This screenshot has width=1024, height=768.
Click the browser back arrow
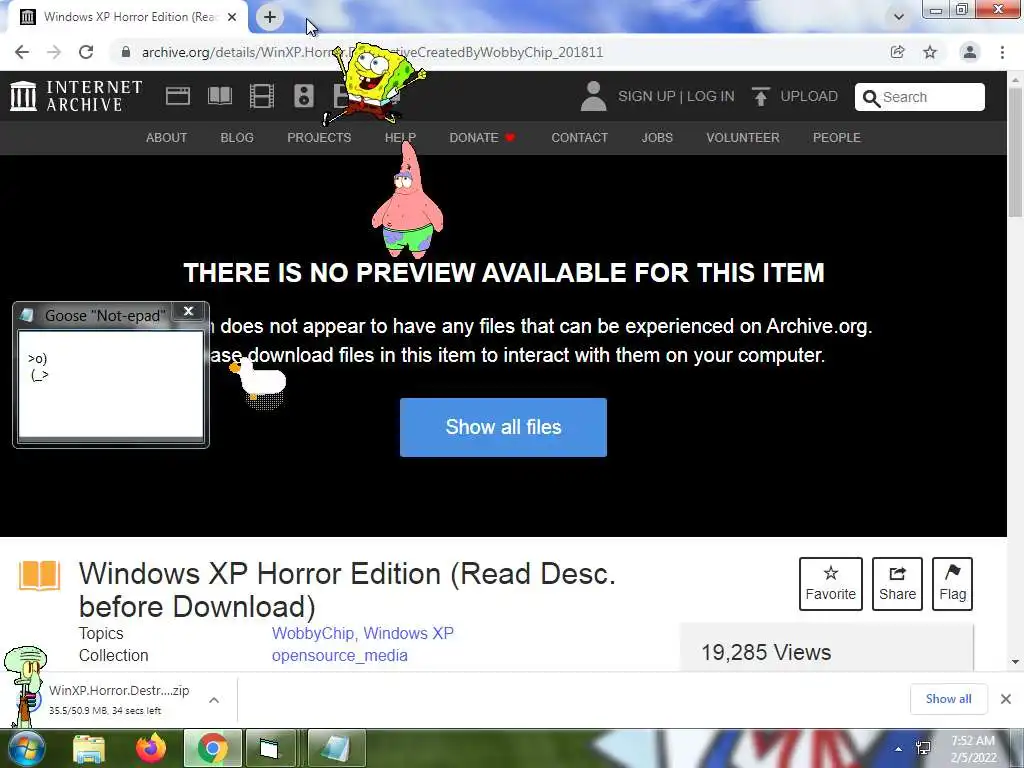coord(22,52)
